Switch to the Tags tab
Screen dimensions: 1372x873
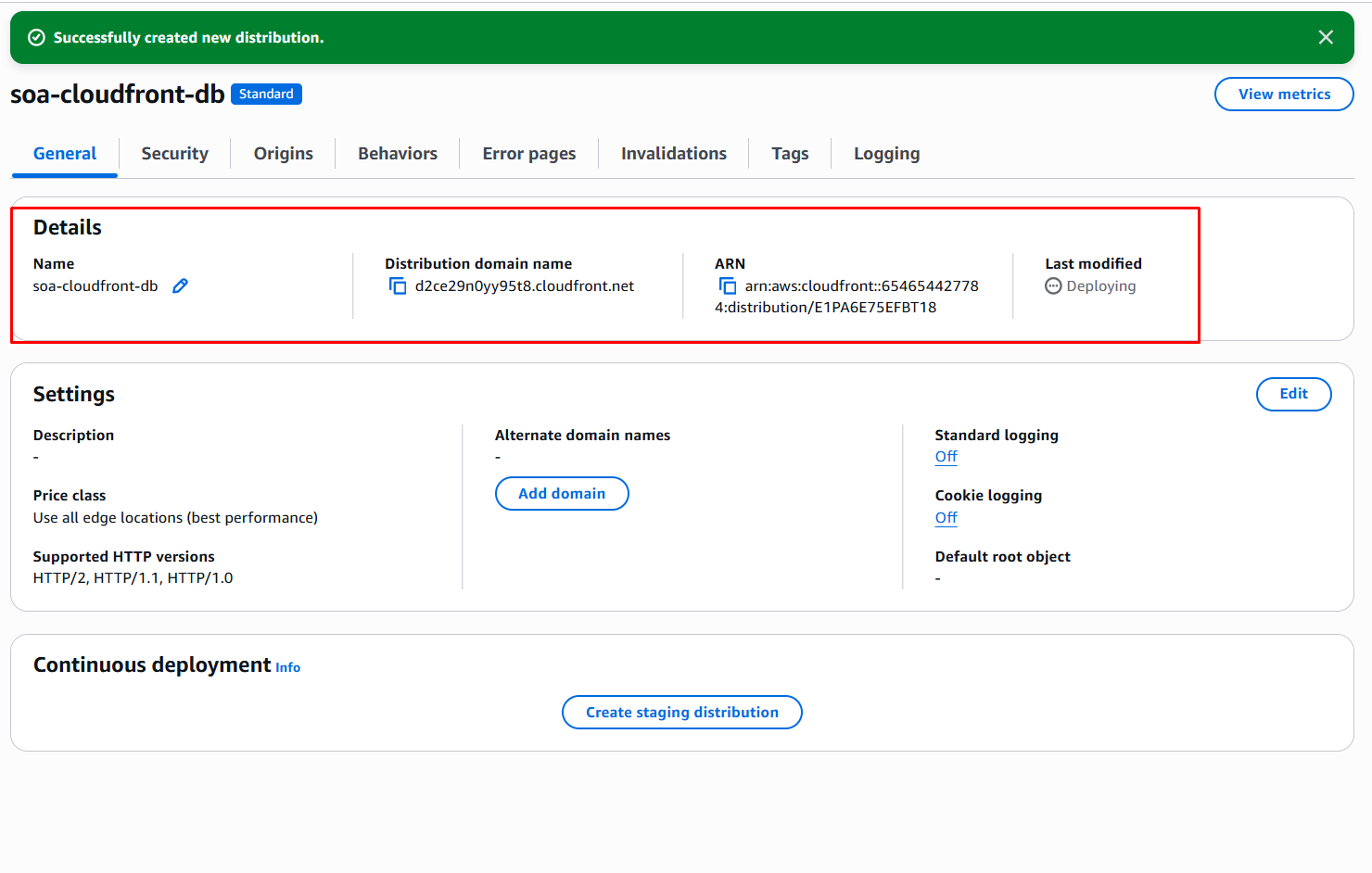790,154
